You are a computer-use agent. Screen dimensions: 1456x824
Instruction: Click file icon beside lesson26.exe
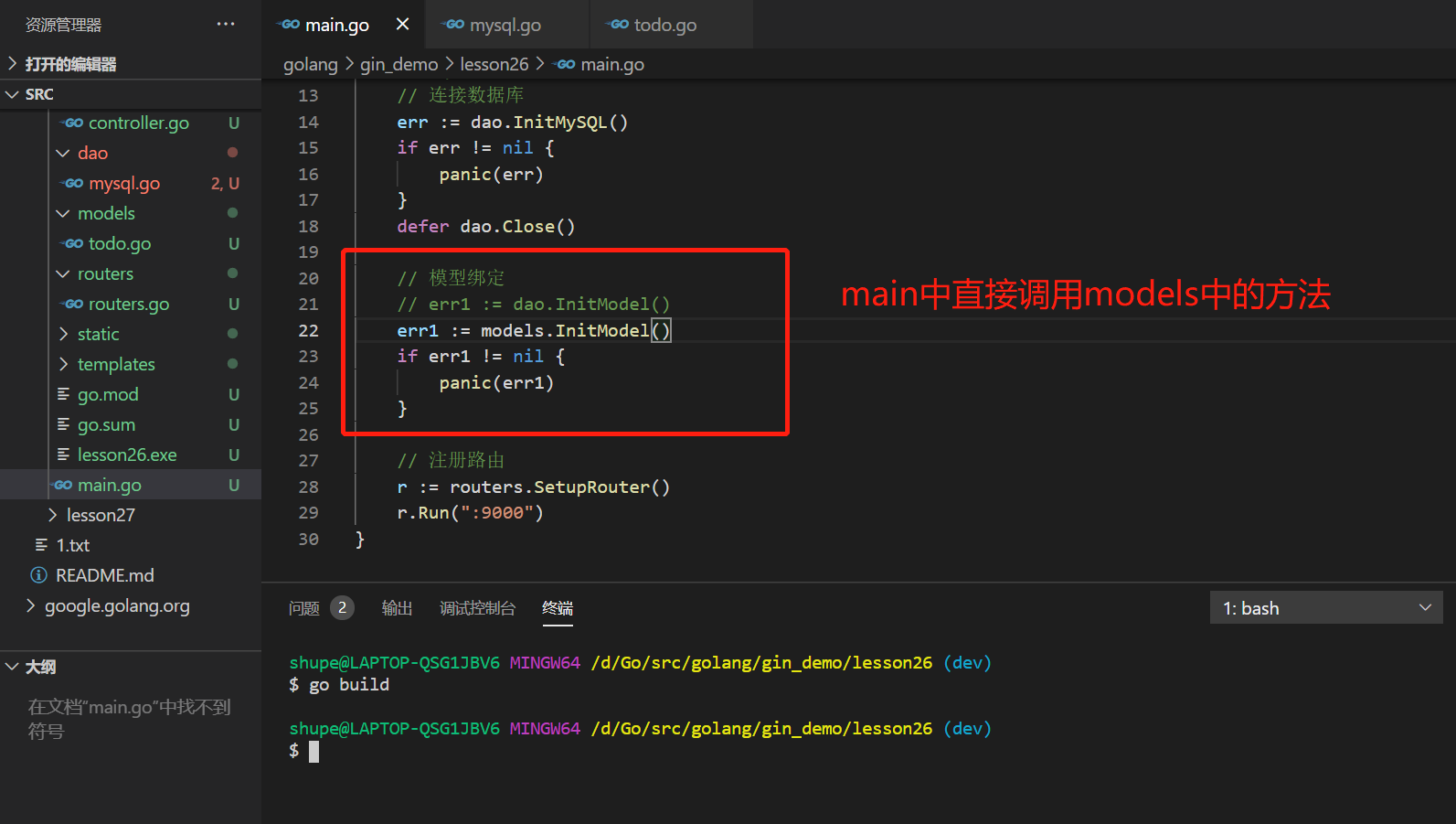(63, 455)
